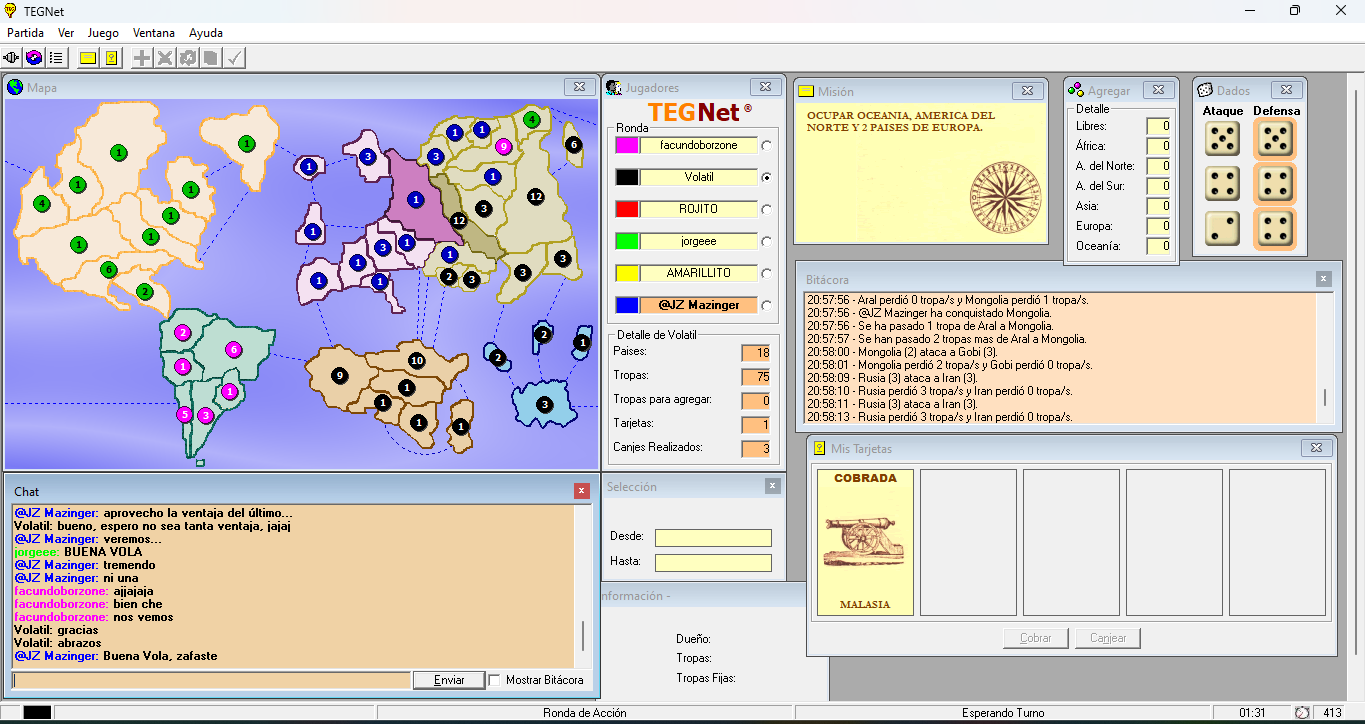
Task: Click the checkmark end-turn toolbar icon
Action: (x=235, y=58)
